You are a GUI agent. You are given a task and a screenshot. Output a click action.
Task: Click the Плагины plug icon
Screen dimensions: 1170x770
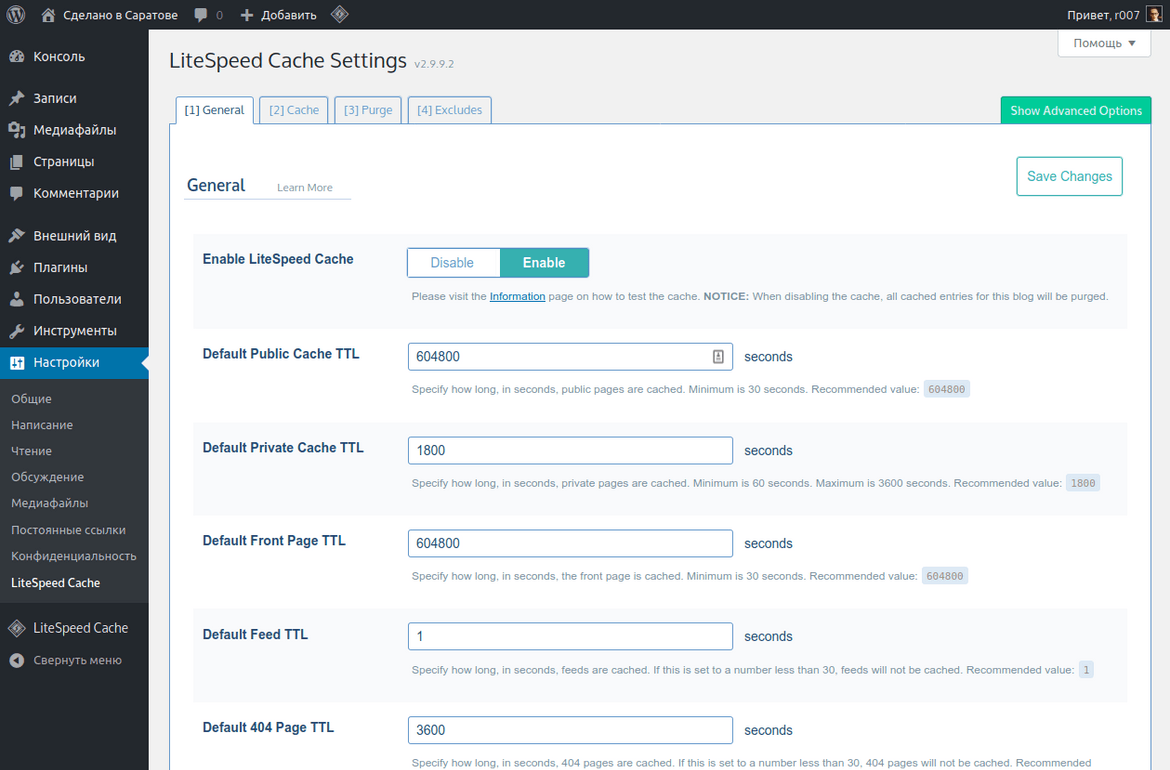(16, 267)
